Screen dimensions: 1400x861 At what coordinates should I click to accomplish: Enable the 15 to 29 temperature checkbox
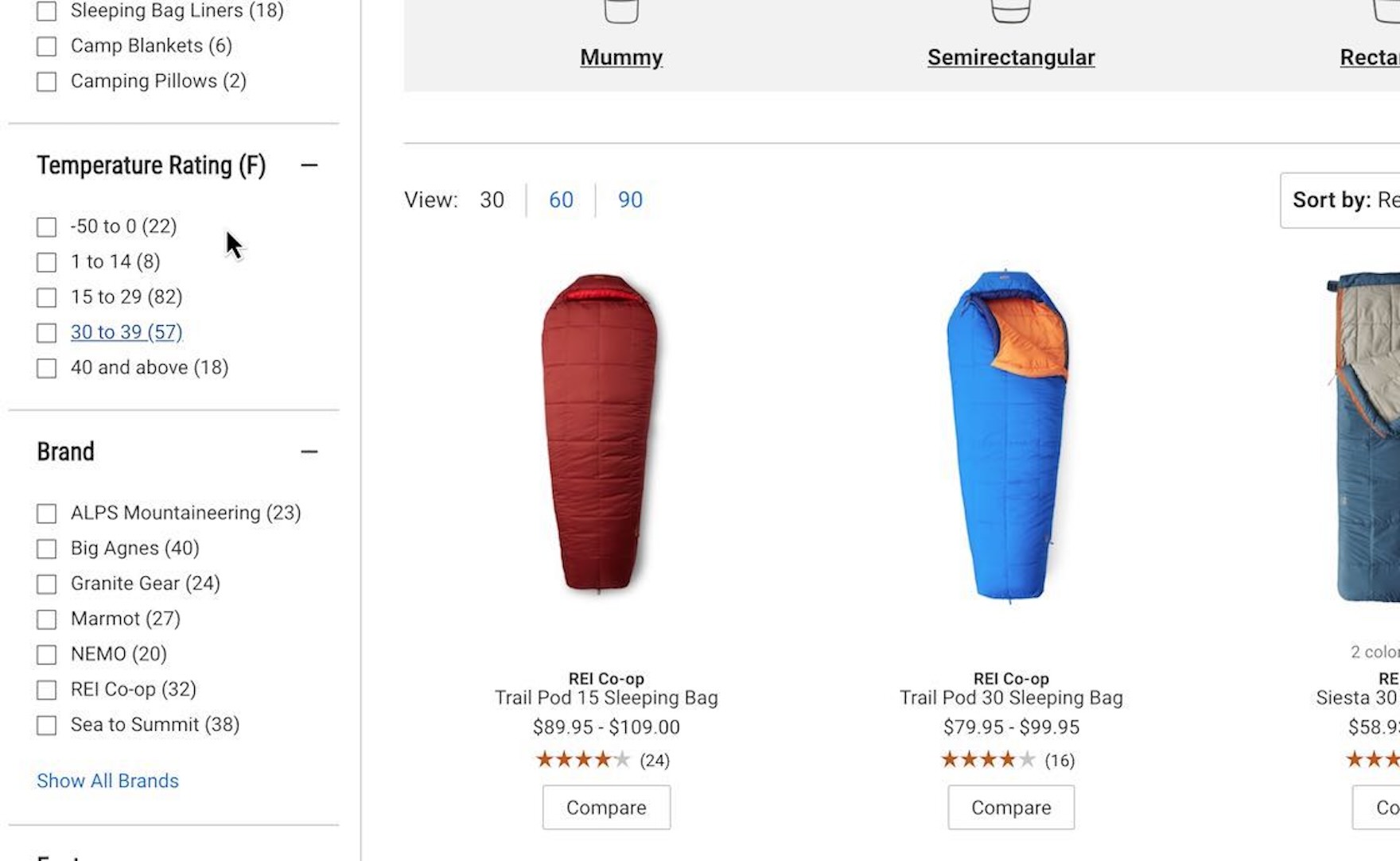click(47, 297)
